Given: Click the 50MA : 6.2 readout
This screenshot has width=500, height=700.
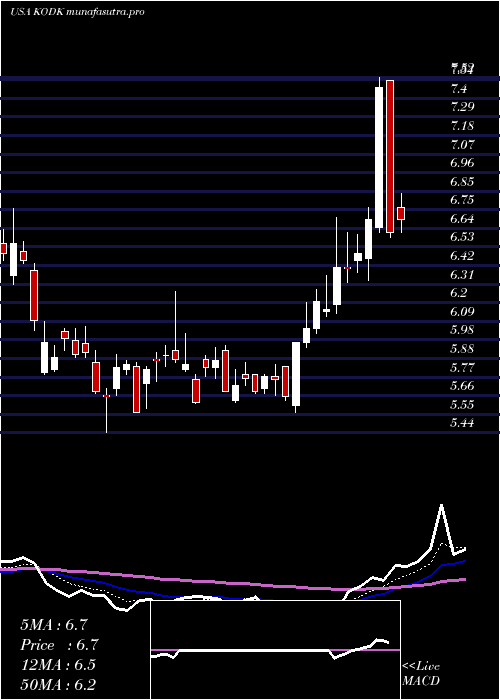Looking at the screenshot, I should [58, 685].
